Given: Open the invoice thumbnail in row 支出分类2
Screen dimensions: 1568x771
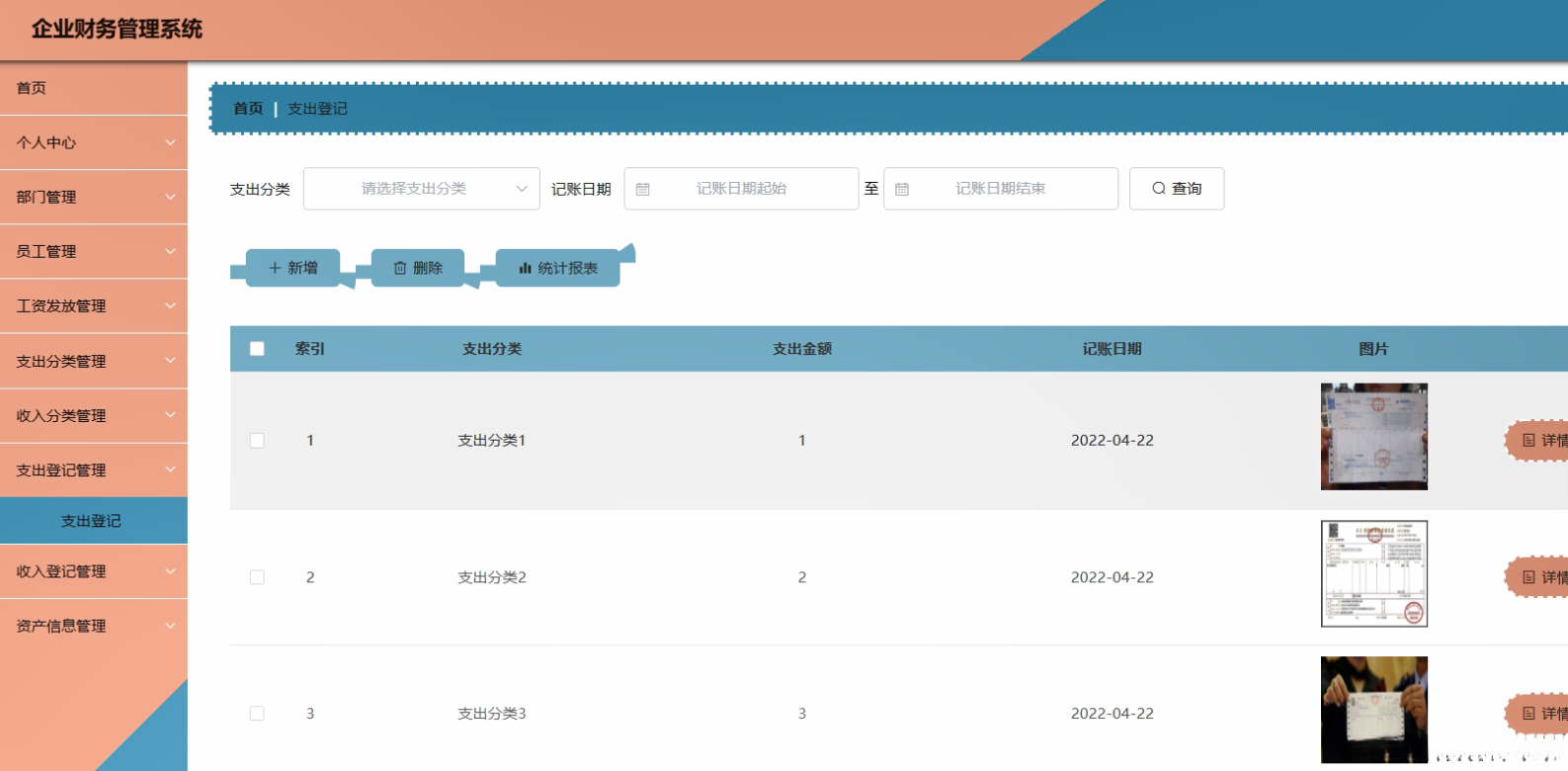Looking at the screenshot, I should (x=1374, y=574).
